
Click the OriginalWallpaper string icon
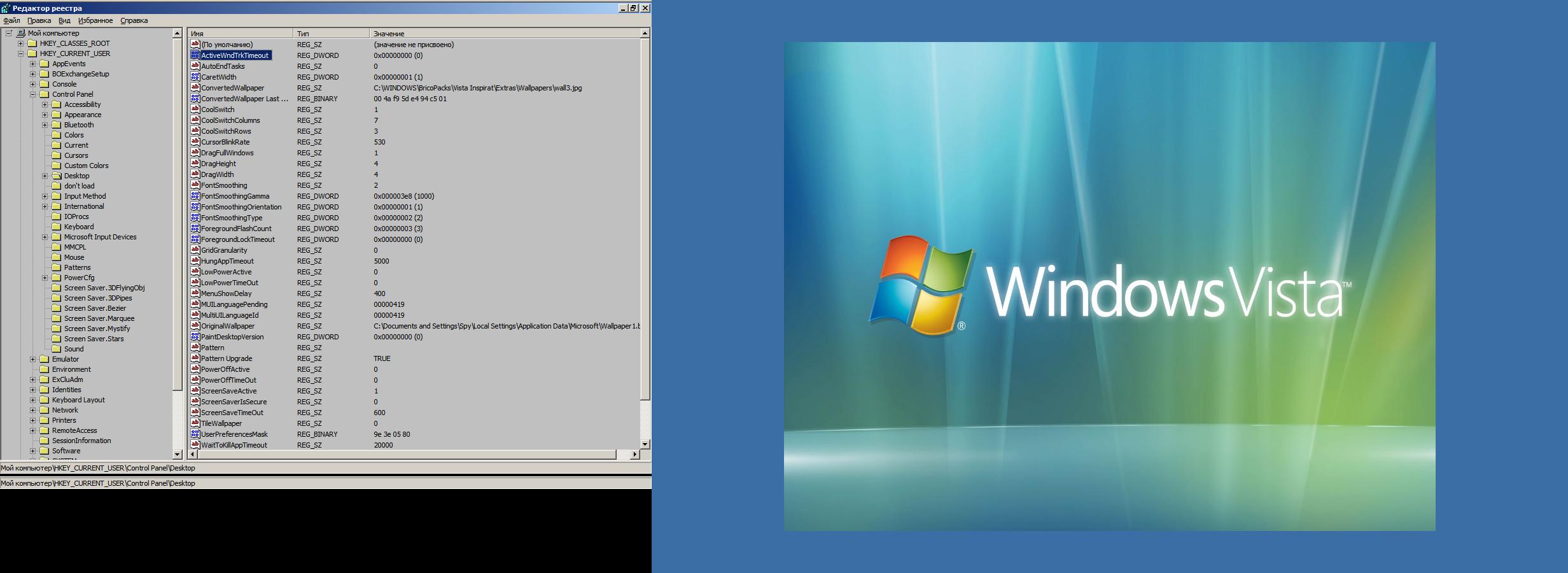(x=195, y=326)
